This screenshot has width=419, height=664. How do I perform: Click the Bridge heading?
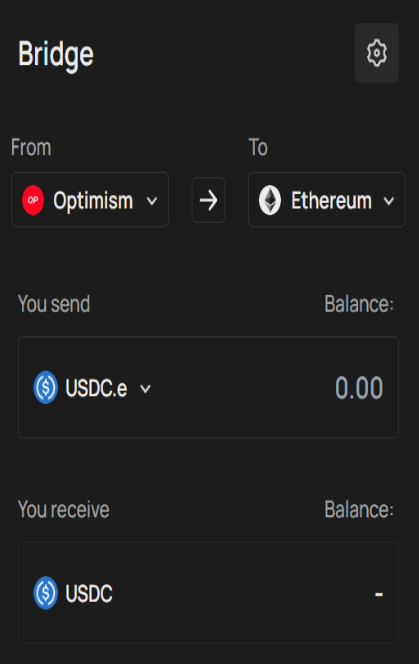pyautogui.click(x=55, y=55)
